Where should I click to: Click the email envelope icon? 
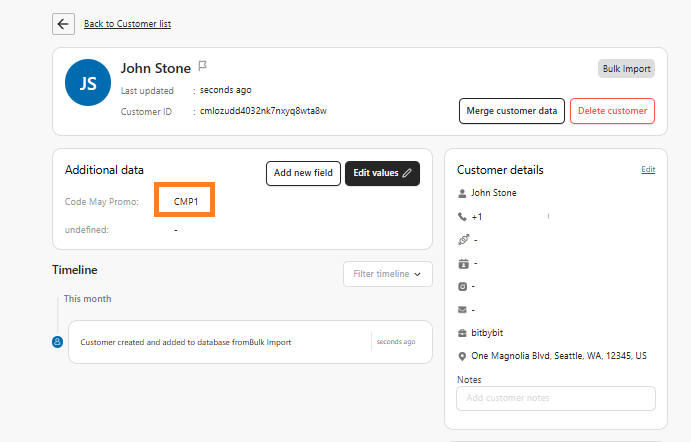[x=462, y=310]
